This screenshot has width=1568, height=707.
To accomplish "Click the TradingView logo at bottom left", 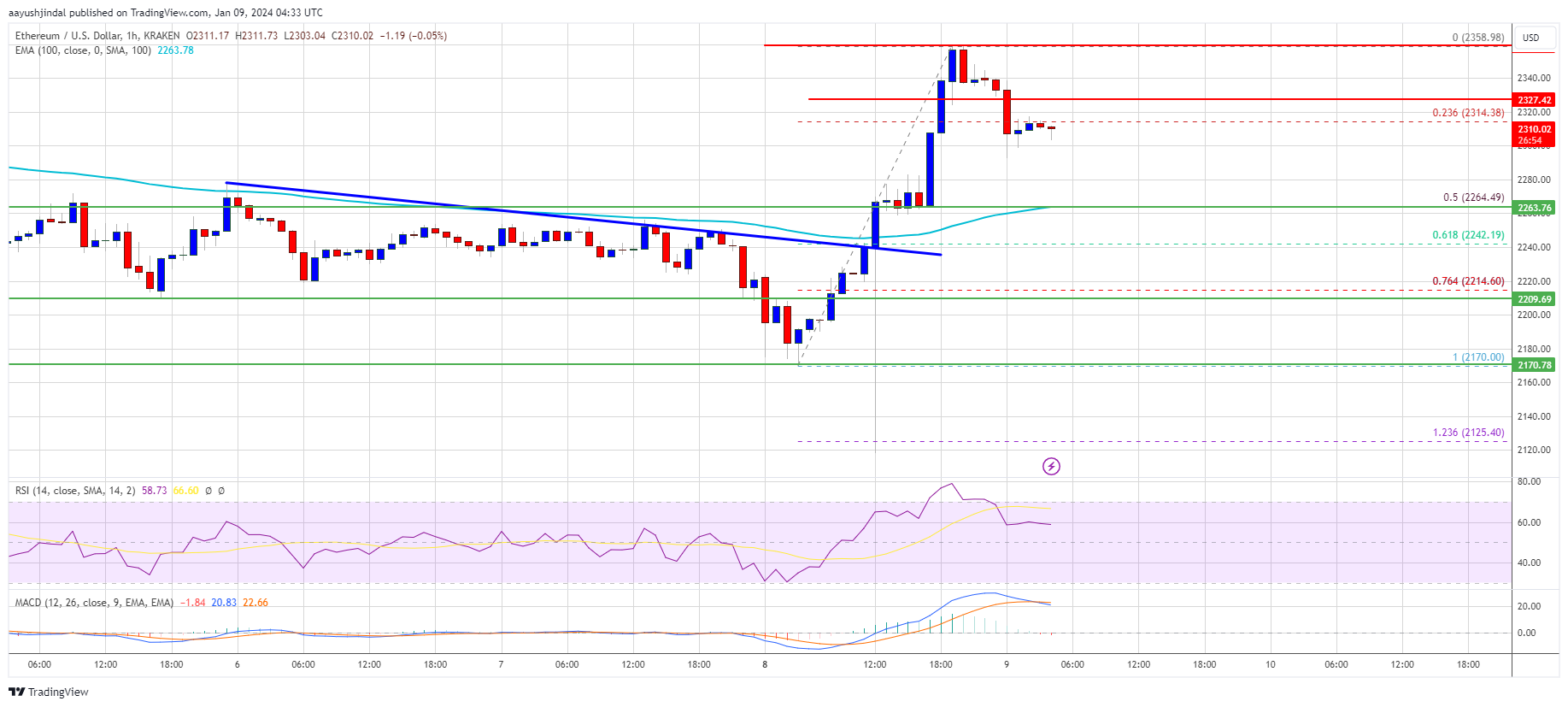I will point(49,692).
